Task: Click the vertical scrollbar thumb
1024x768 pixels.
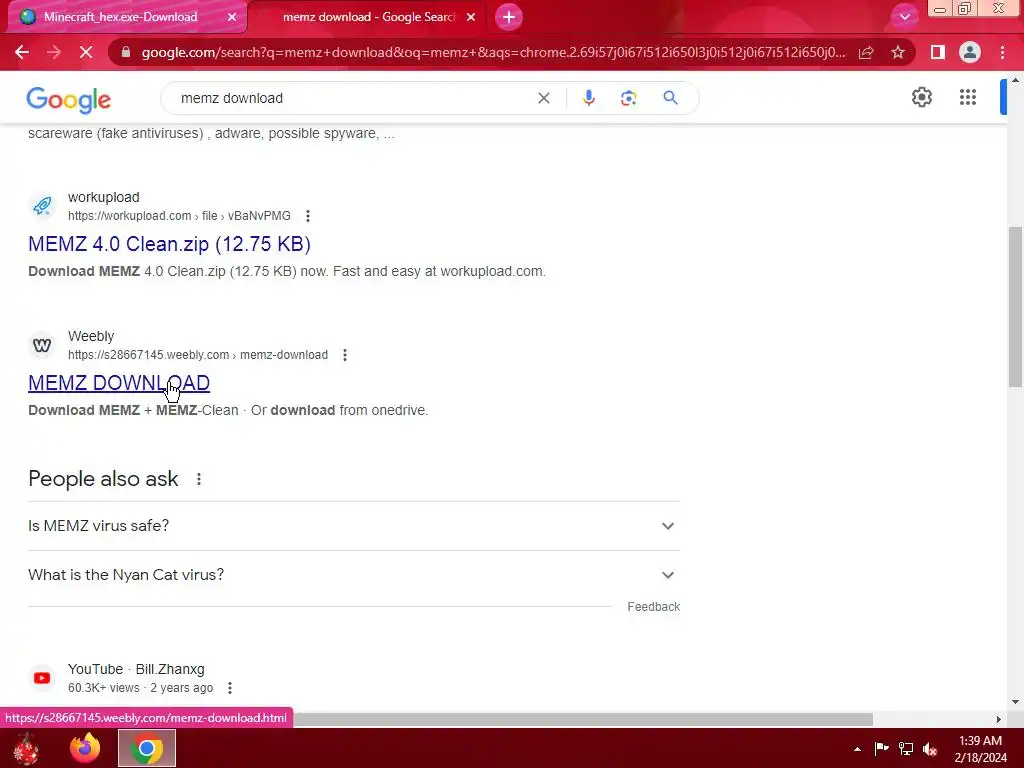Action: [x=1015, y=307]
